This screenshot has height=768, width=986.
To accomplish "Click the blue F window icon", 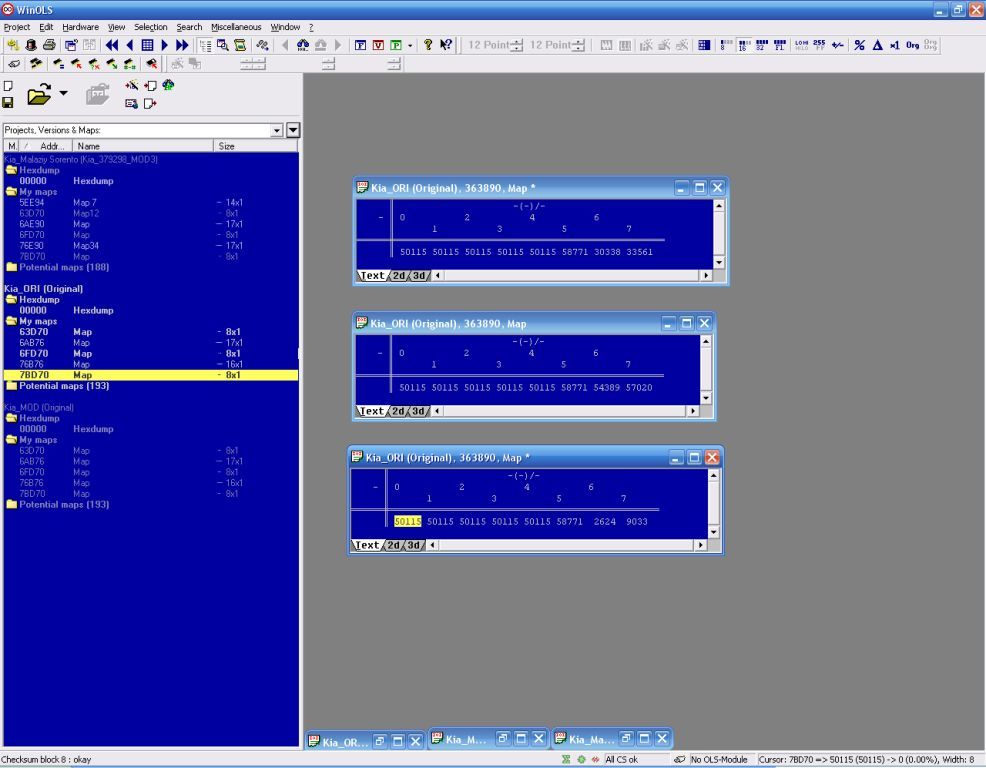I will [360, 45].
